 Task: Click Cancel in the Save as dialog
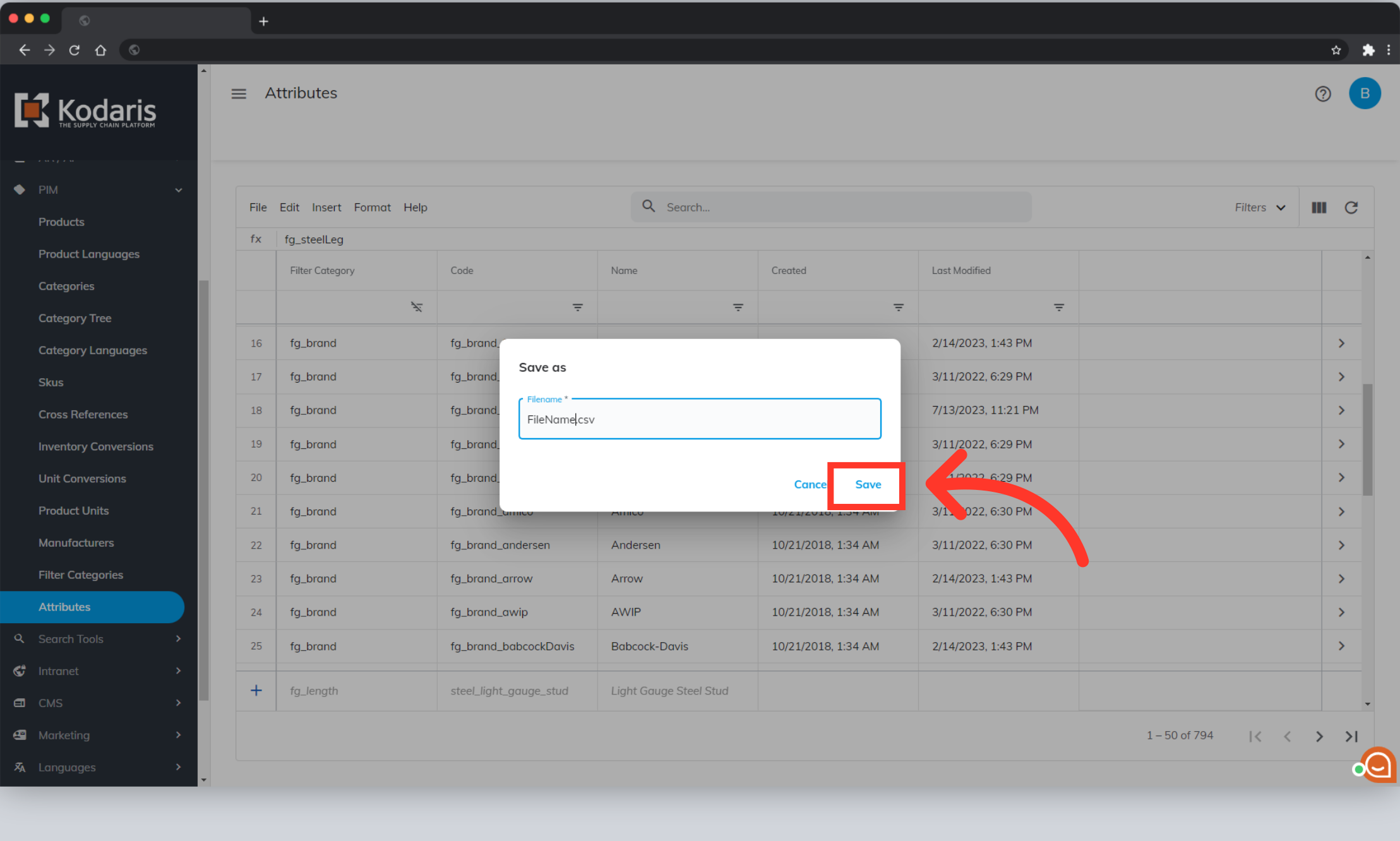810,484
